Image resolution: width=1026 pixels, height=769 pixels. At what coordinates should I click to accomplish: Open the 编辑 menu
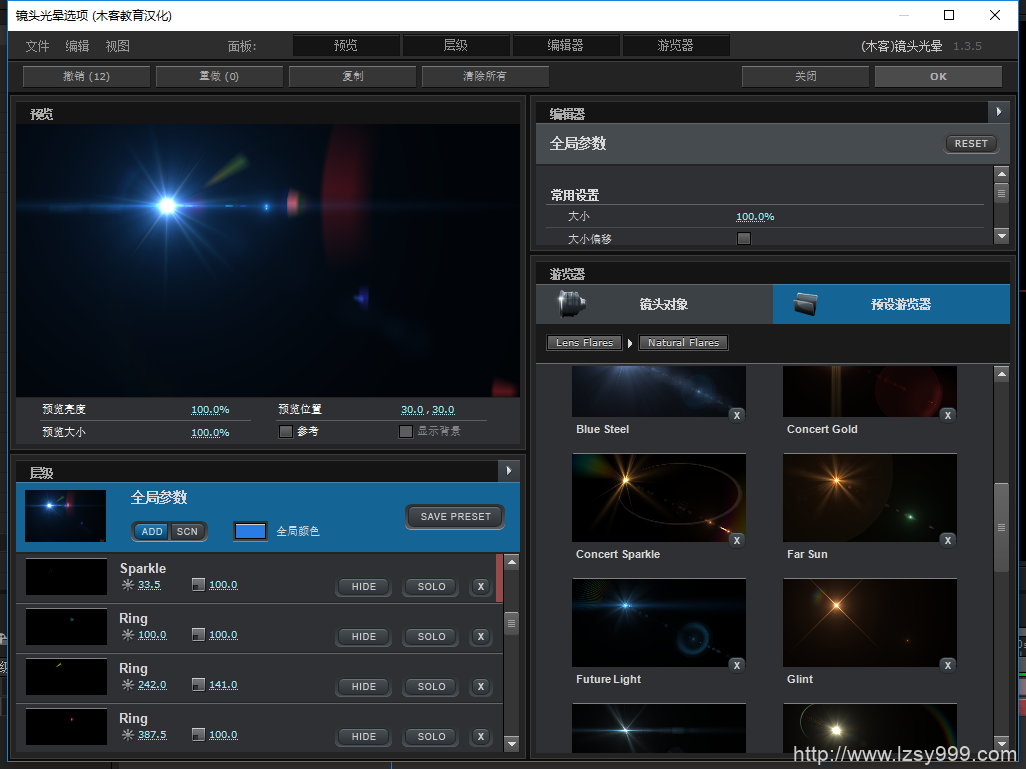pyautogui.click(x=77, y=46)
